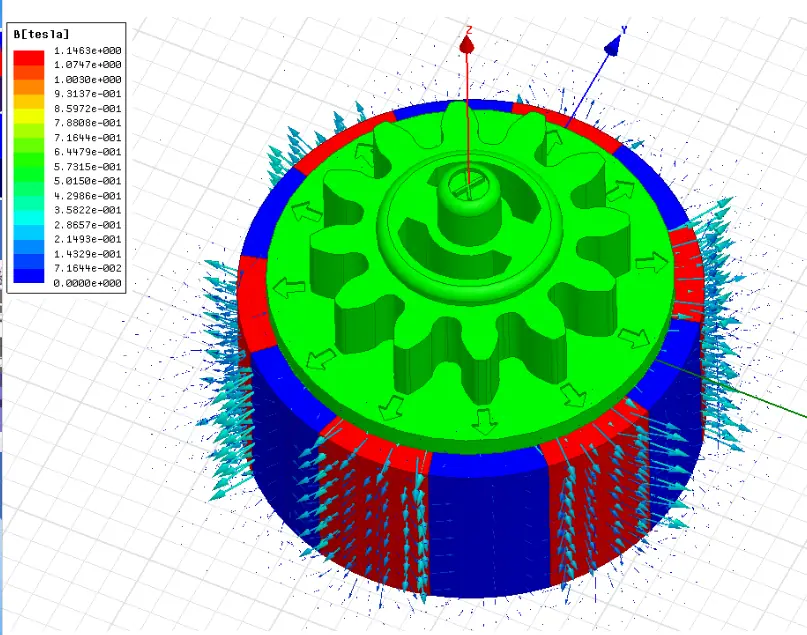Select the central shaft hub of the gear
The image size is (807, 635).
tap(468, 203)
